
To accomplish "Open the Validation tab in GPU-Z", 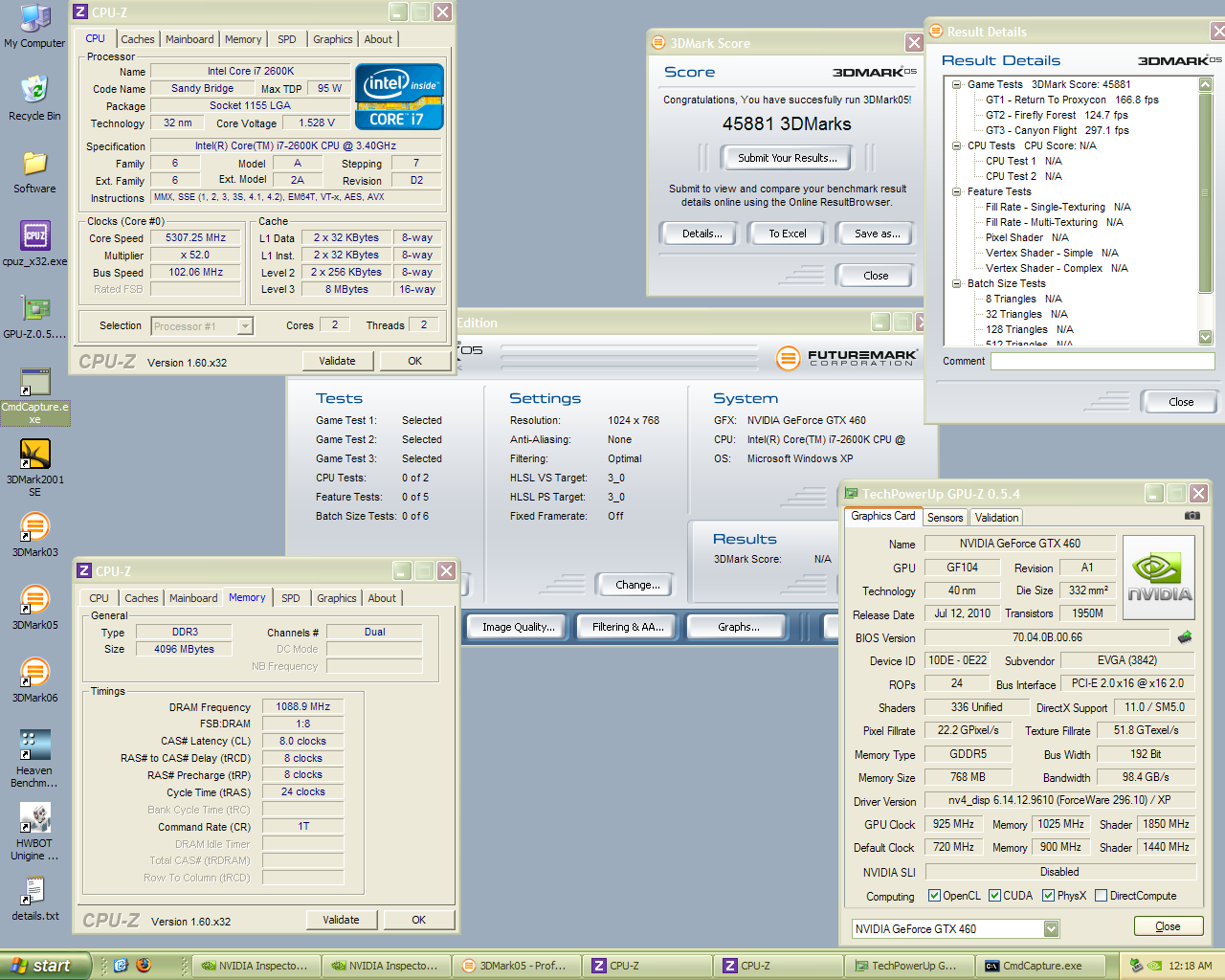I will click(x=997, y=518).
